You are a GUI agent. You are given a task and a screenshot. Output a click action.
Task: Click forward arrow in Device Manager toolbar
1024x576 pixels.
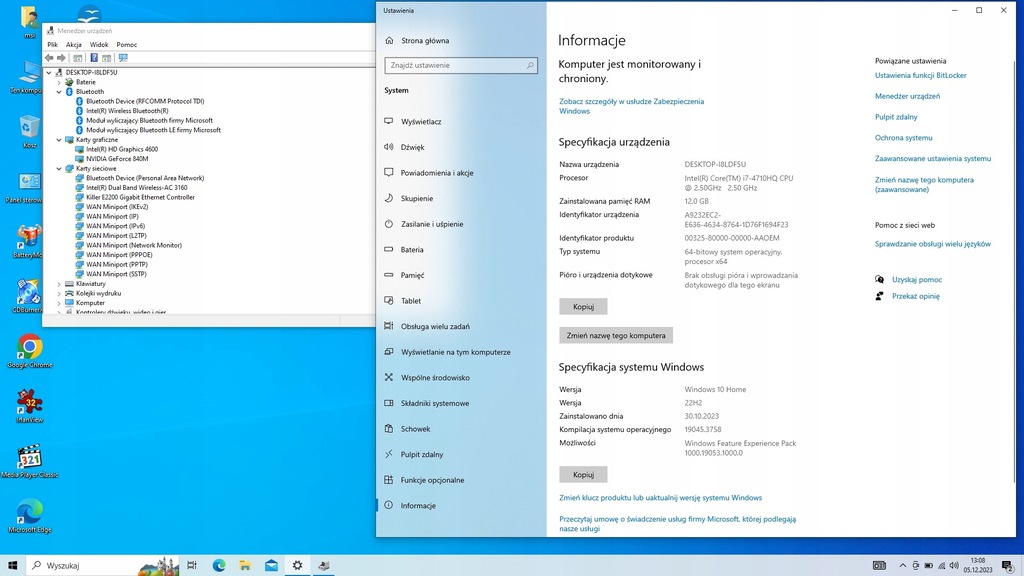click(61, 58)
